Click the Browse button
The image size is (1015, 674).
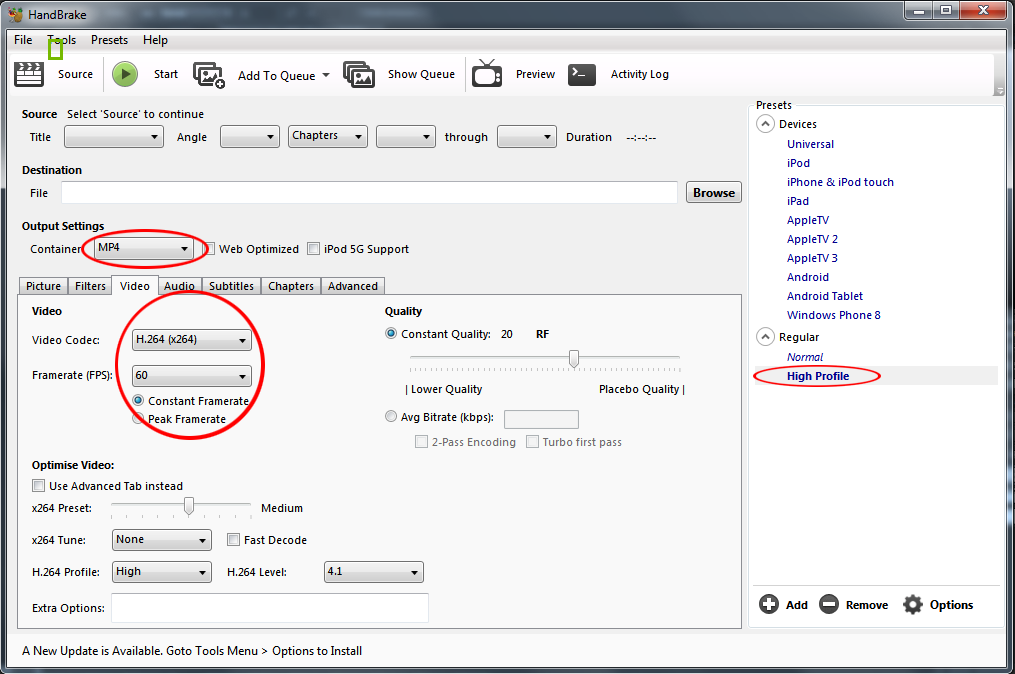(x=713, y=193)
